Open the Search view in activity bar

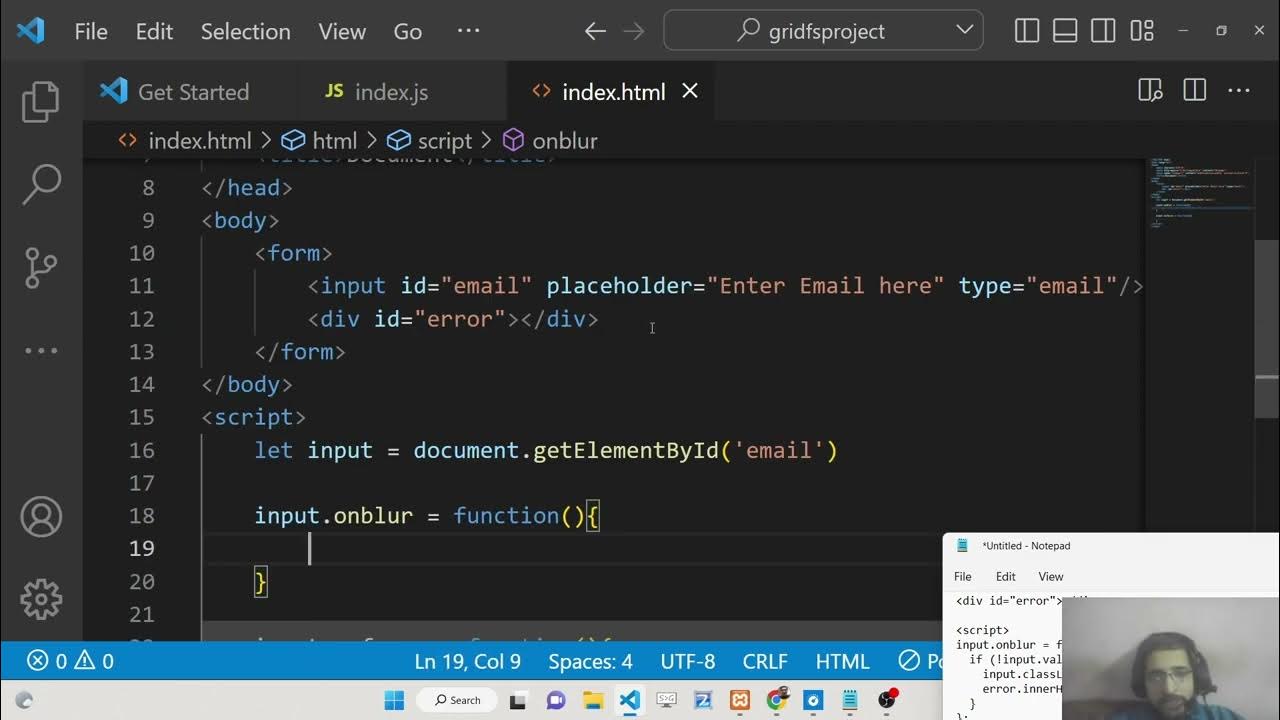[41, 184]
